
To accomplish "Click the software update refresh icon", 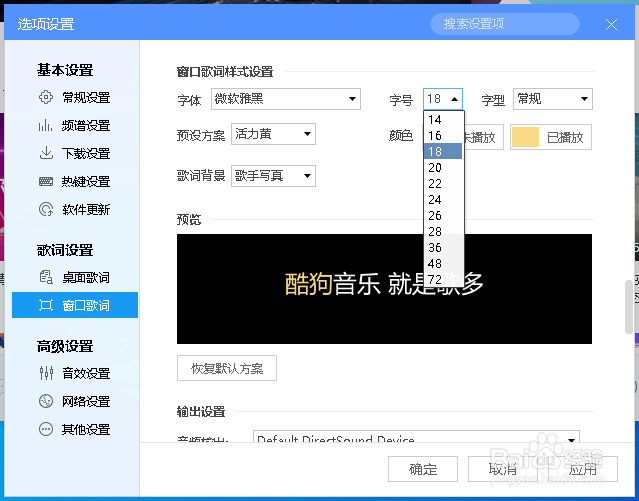I will pyautogui.click(x=46, y=210).
